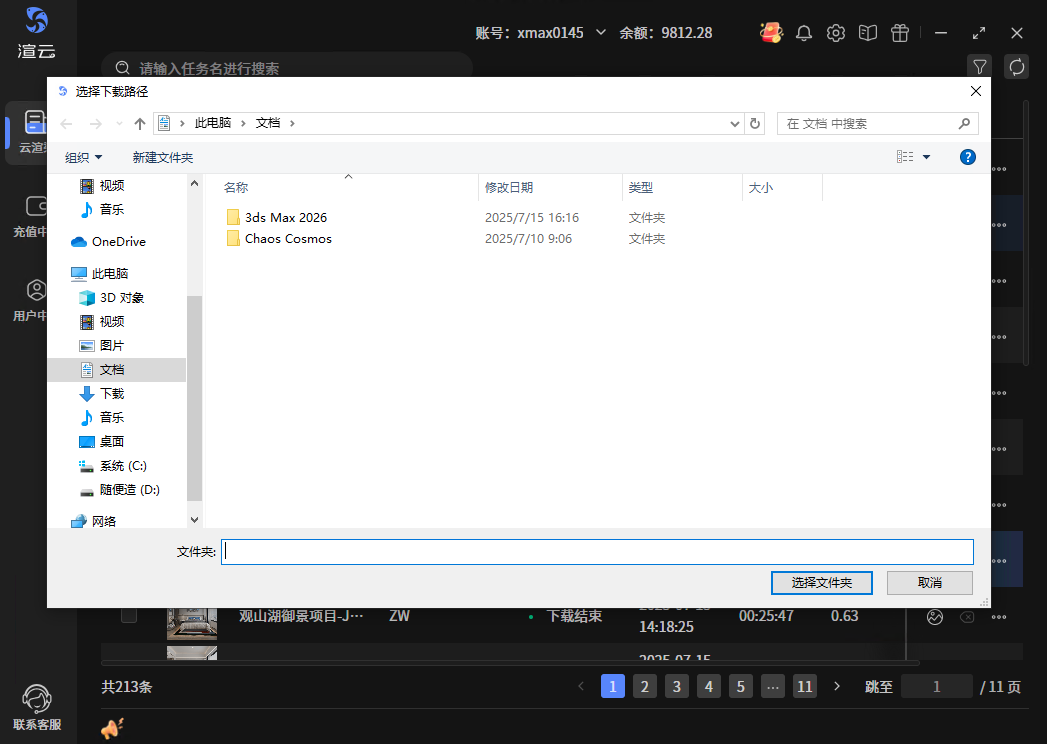
Task: Click the 选择文件夹 button
Action: (821, 583)
